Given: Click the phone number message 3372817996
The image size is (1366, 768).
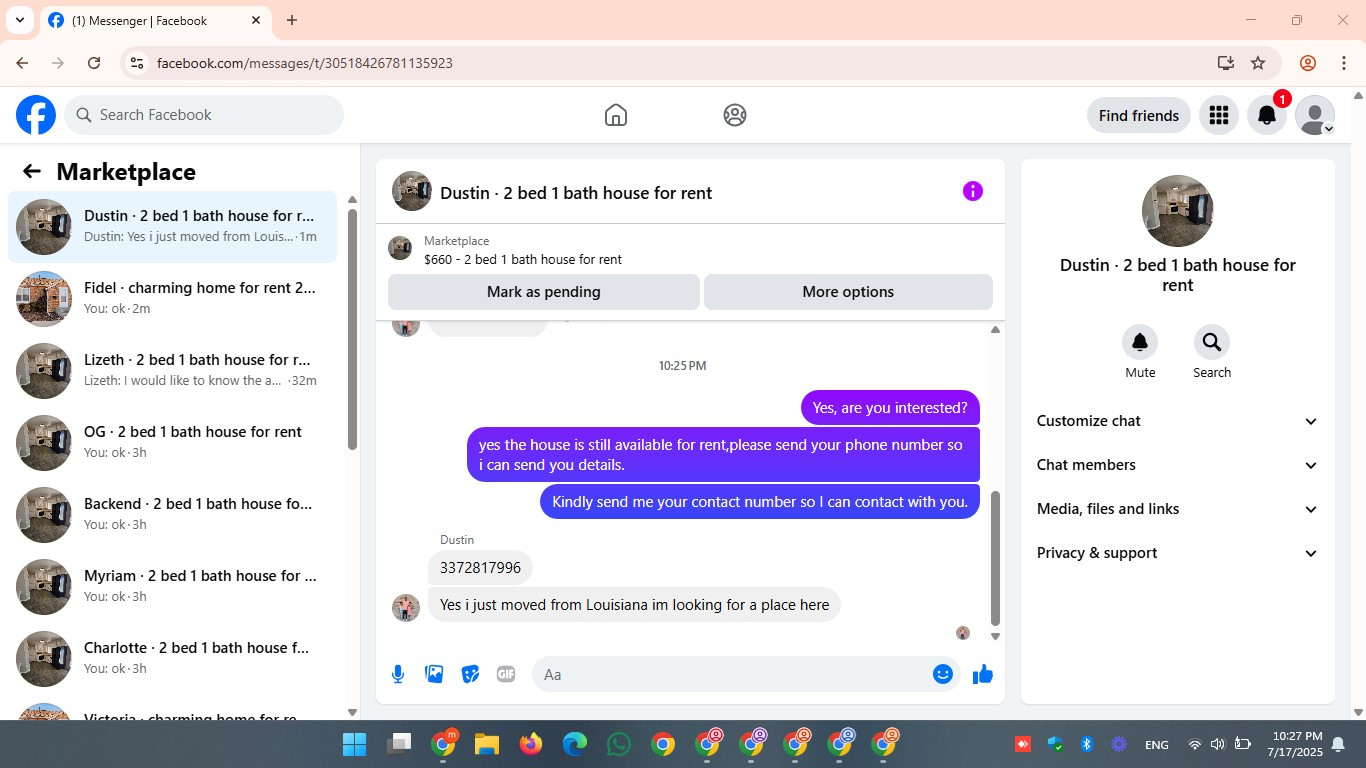Looking at the screenshot, I should pos(480,568).
